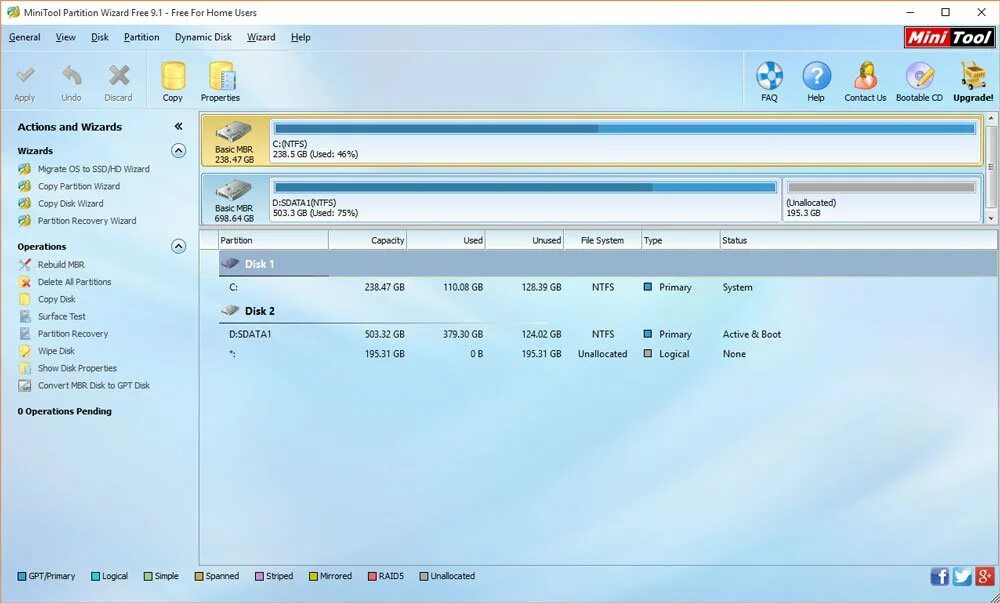Open the Facebook icon
The height and width of the screenshot is (603, 1000).
(939, 576)
